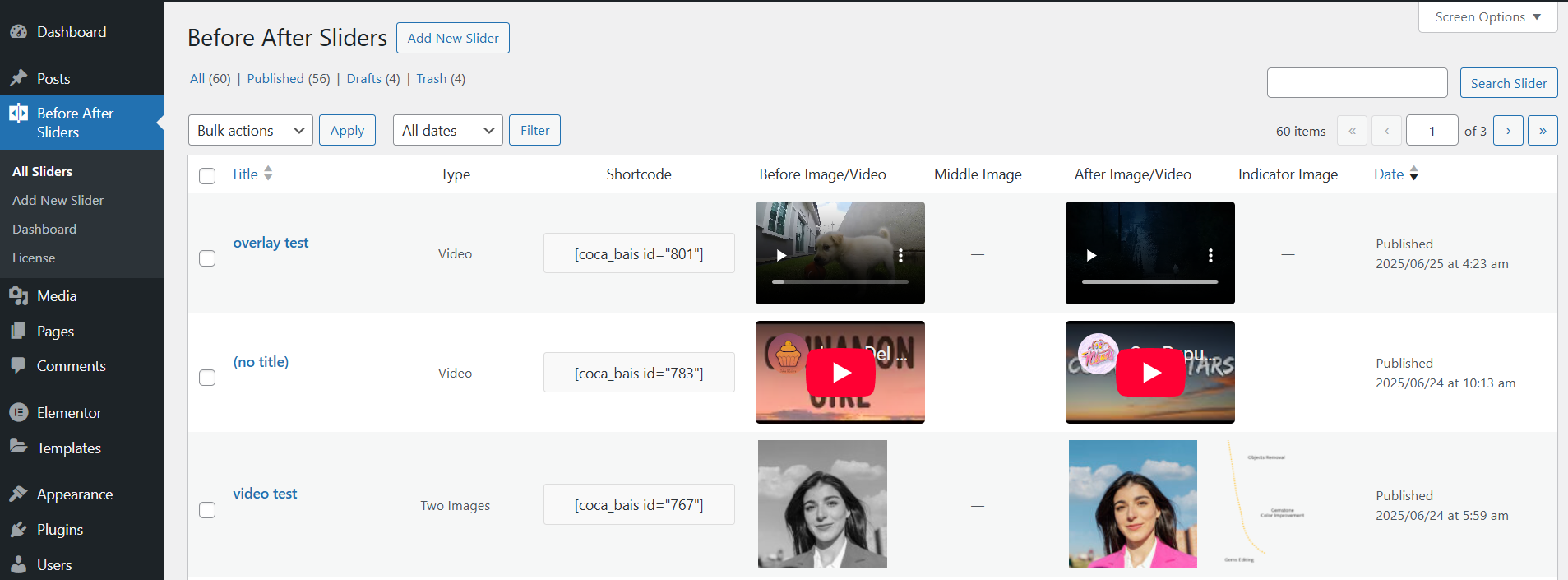Open Add New Slider in the sidebar
The image size is (1568, 580).
click(x=58, y=200)
